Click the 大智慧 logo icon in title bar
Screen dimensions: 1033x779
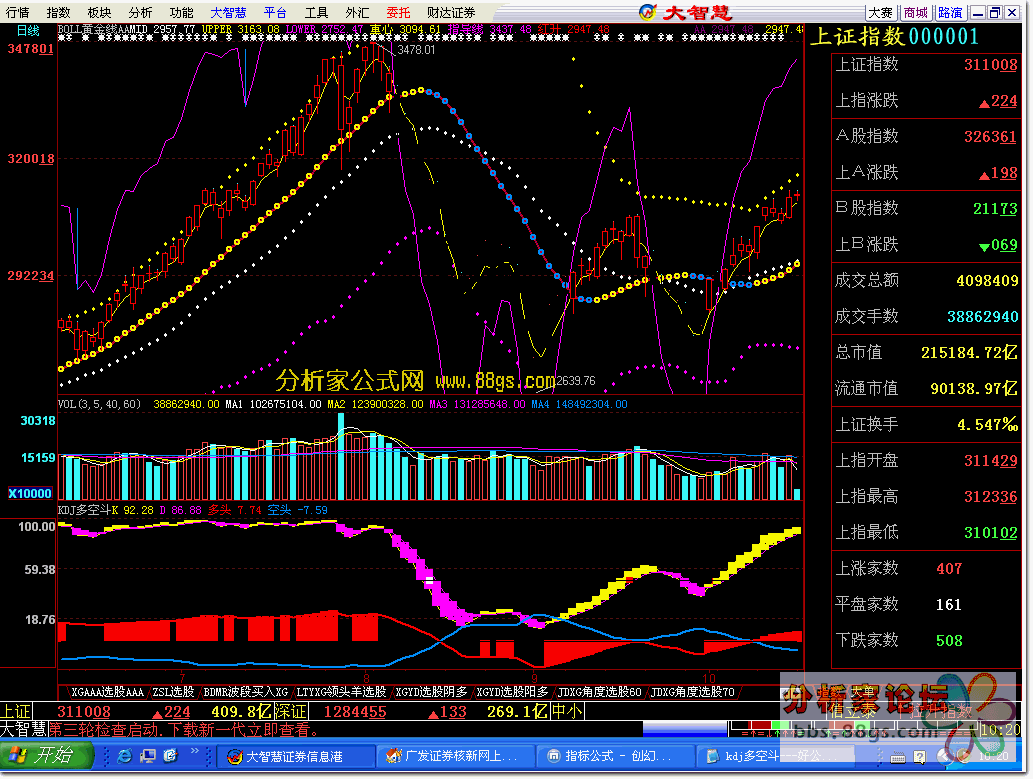pos(648,12)
